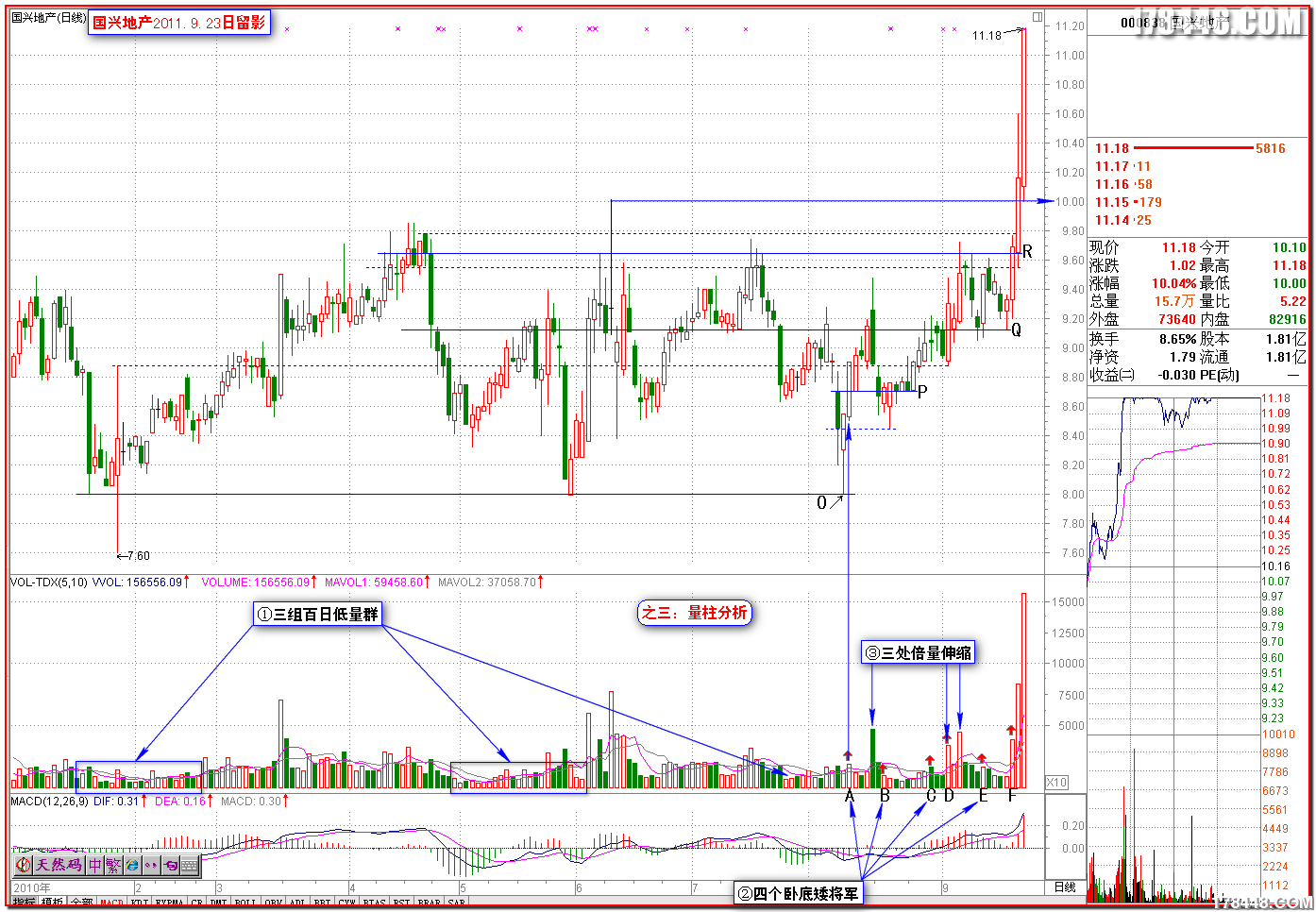Toggle the 繁 traditional character icon
1316x912 pixels.
click(x=113, y=865)
